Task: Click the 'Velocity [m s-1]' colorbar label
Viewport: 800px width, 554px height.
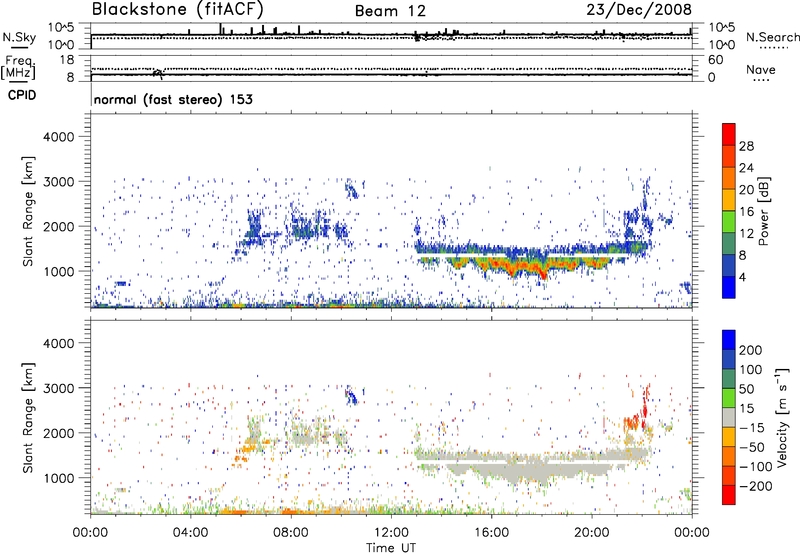Action: pos(782,417)
